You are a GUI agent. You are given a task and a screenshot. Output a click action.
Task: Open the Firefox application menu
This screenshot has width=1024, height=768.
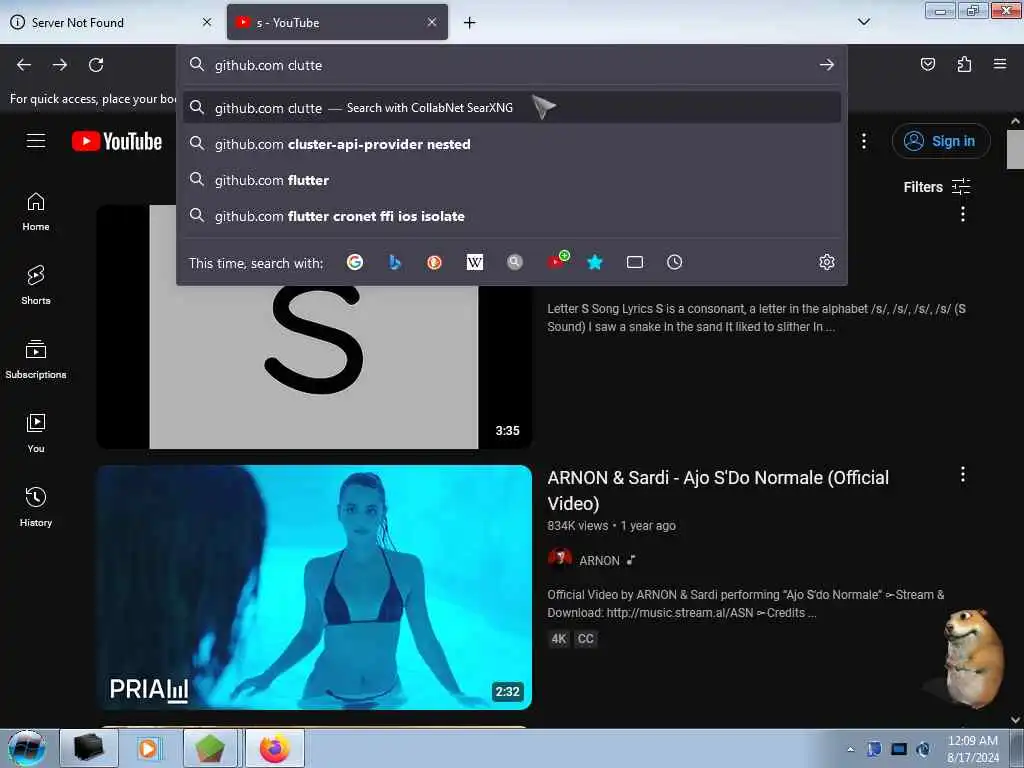[x=1000, y=64]
